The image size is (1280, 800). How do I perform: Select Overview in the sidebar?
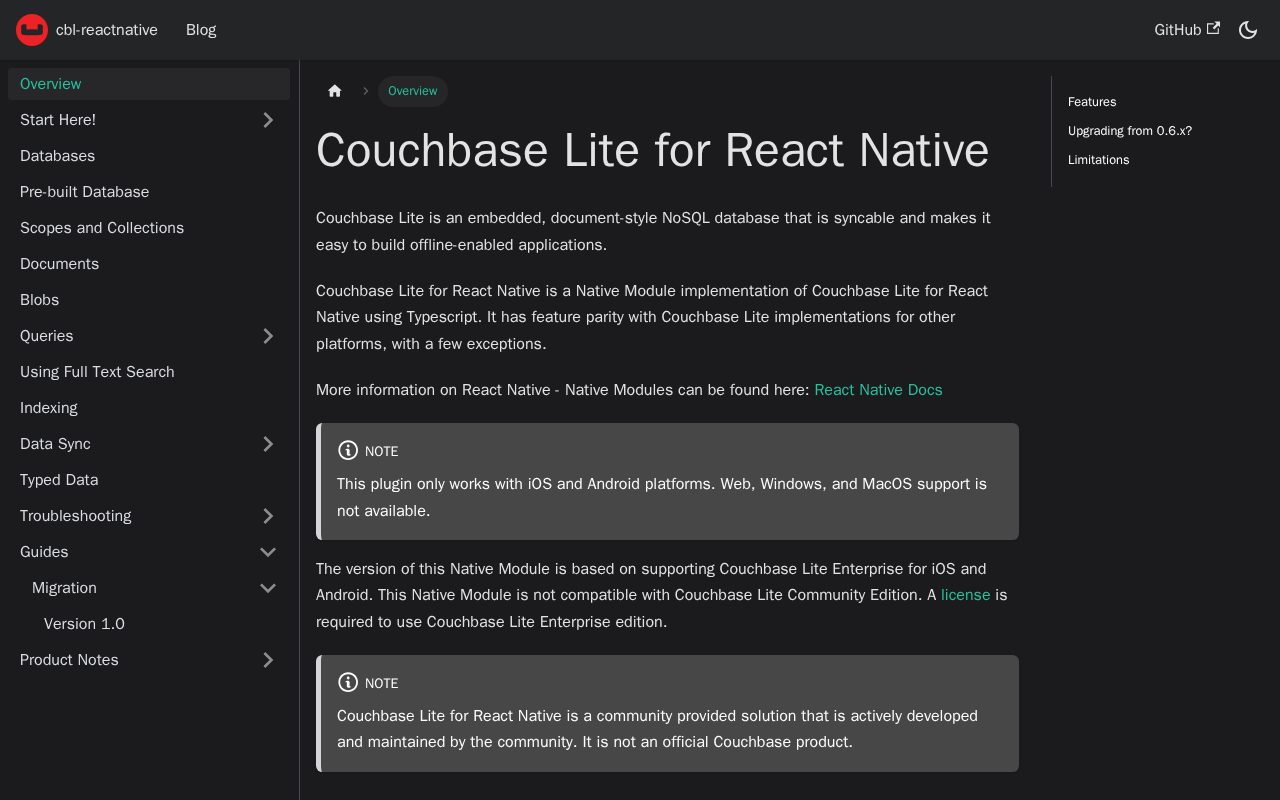(x=149, y=84)
